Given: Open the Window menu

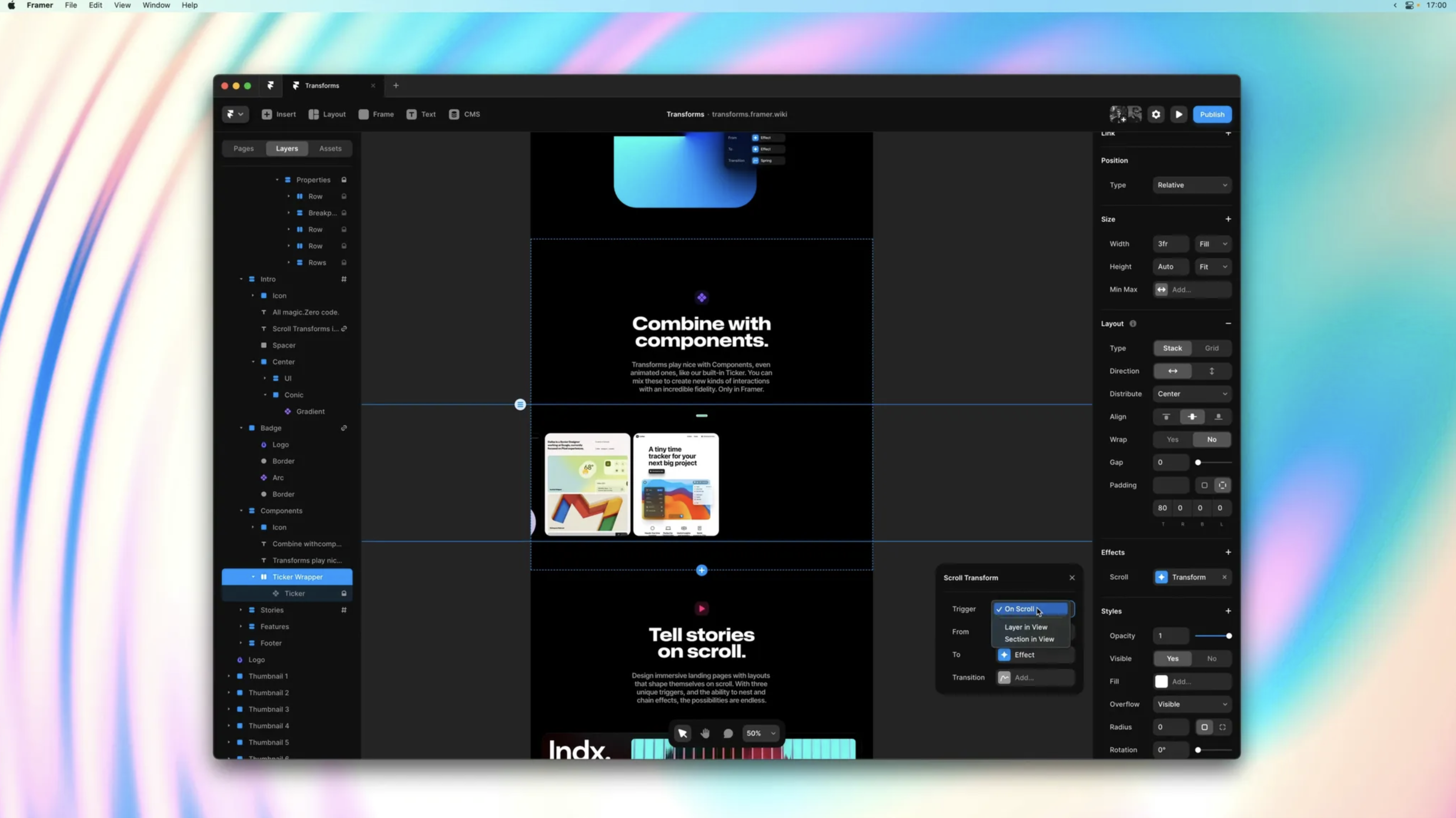Looking at the screenshot, I should pyautogui.click(x=156, y=5).
